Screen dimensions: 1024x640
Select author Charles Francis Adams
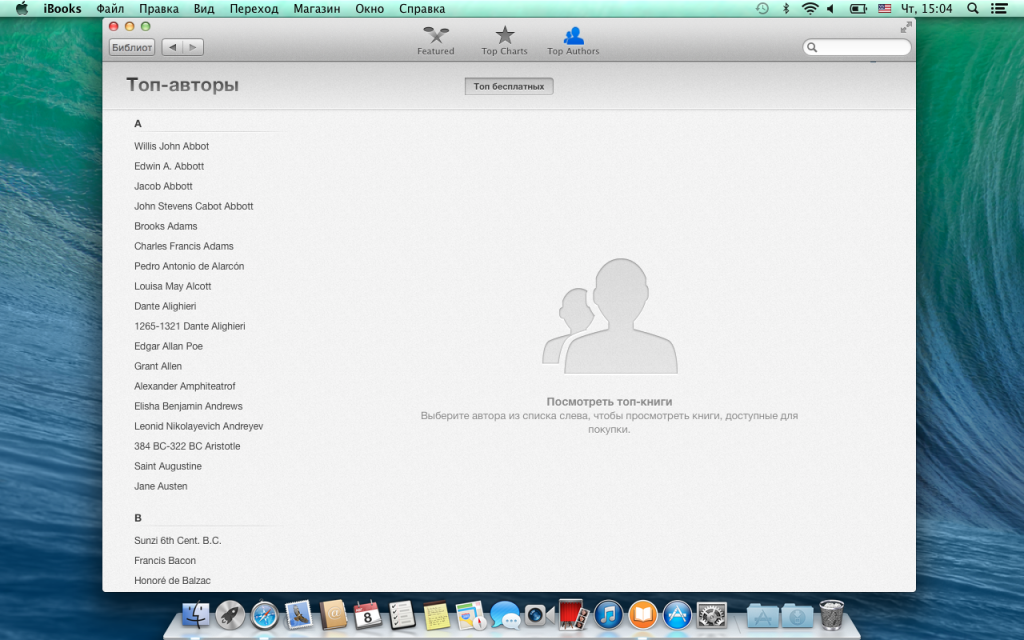(184, 246)
